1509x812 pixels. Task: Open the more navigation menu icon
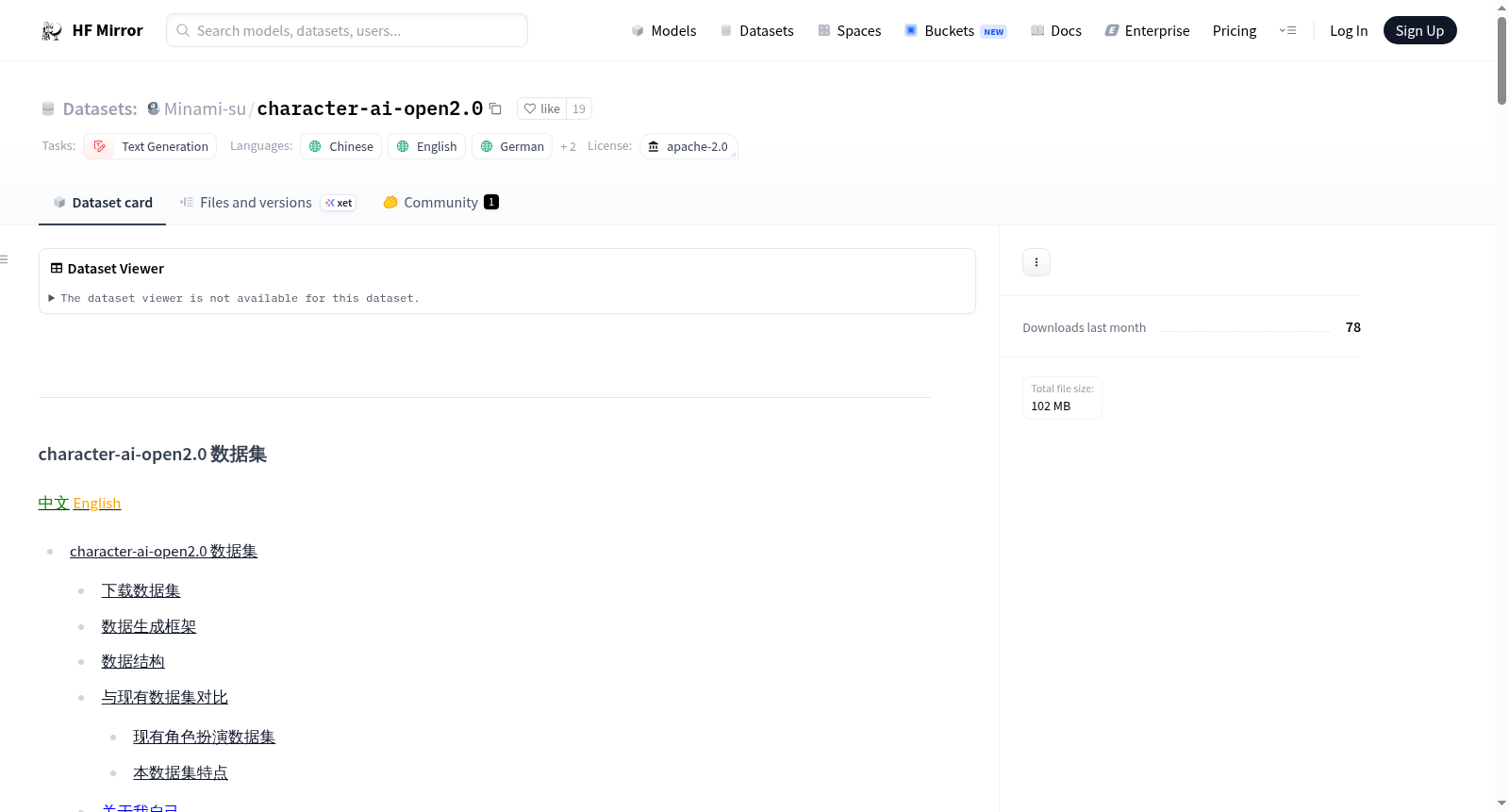(1287, 30)
